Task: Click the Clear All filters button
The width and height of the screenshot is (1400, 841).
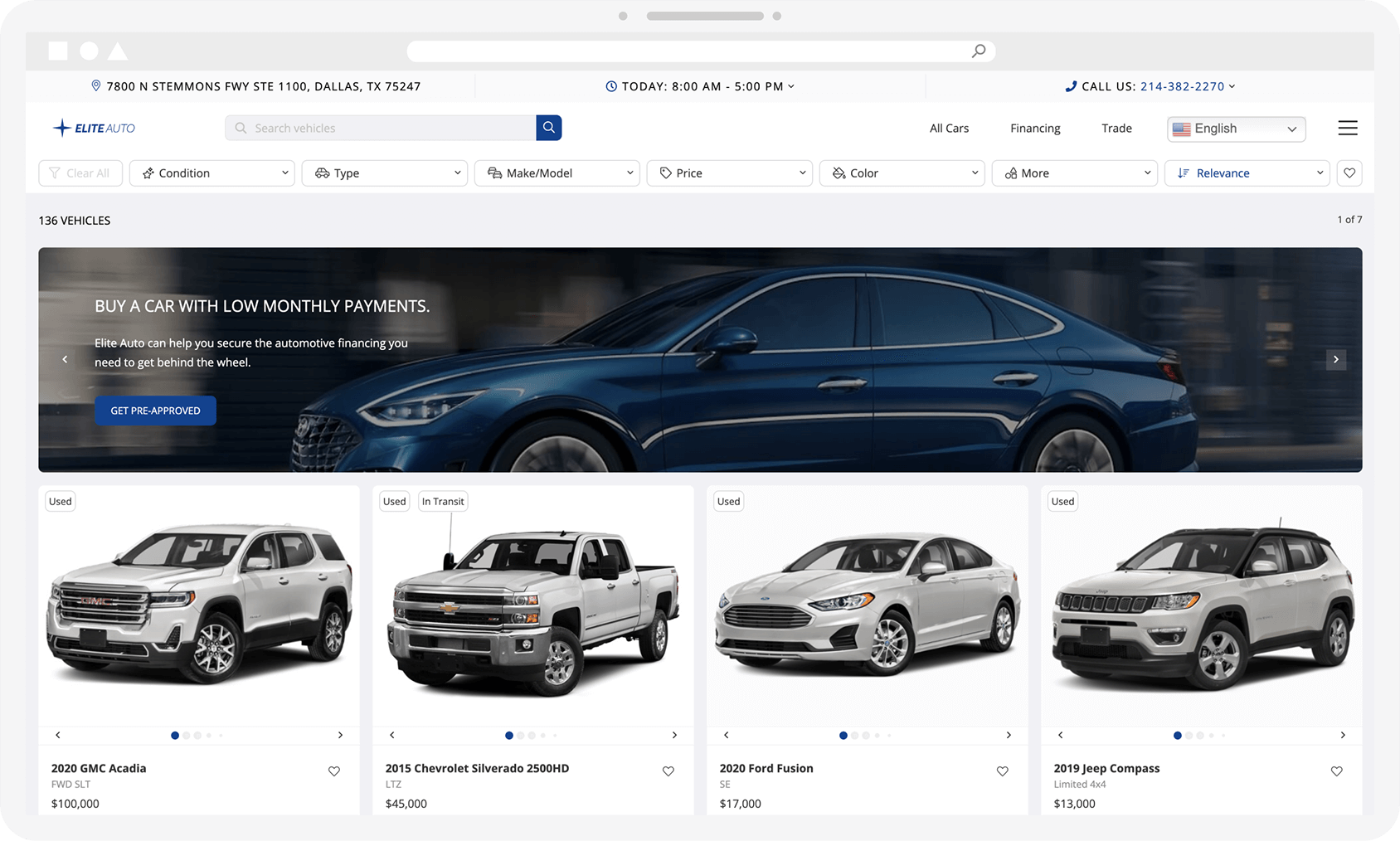Action: coord(80,173)
